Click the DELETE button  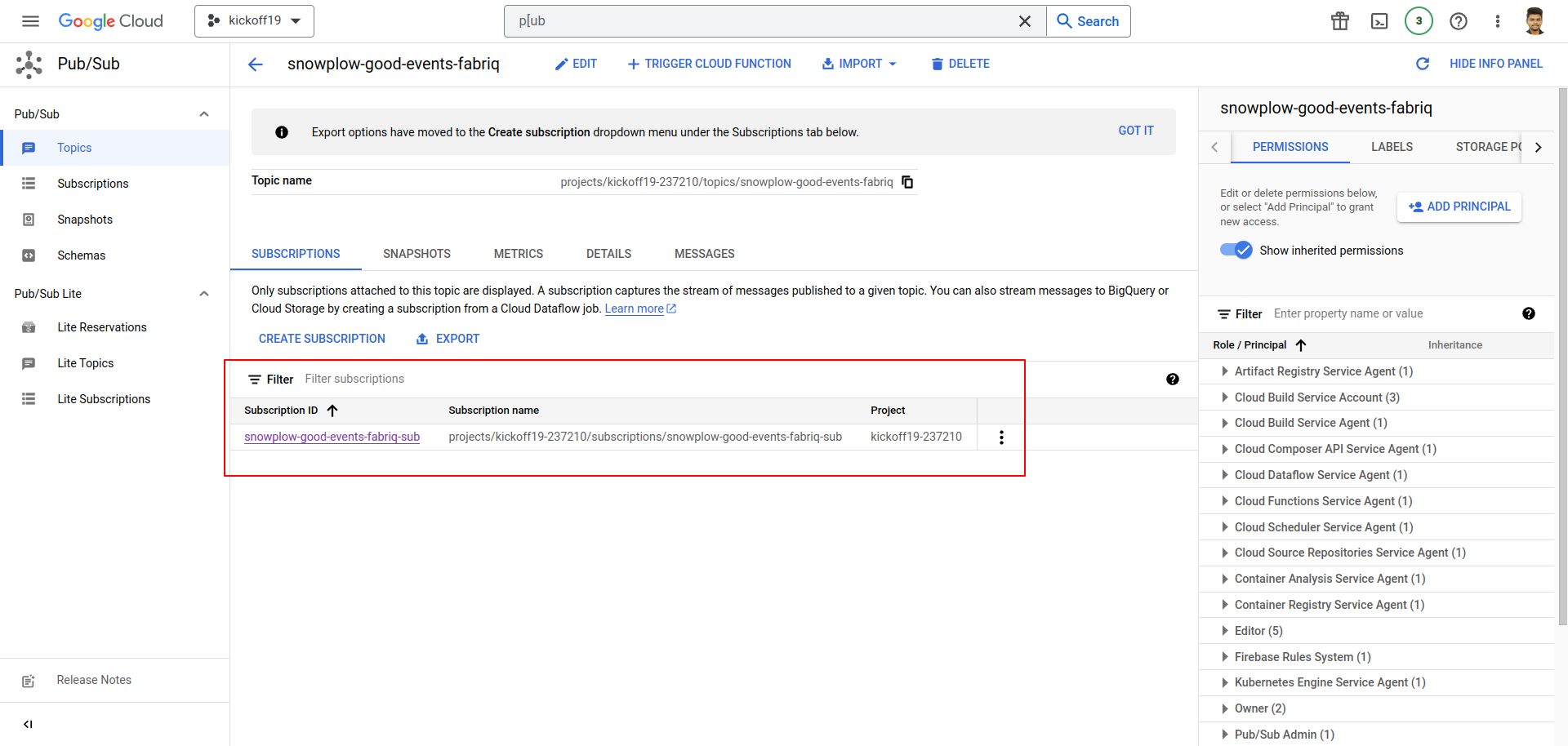click(960, 64)
